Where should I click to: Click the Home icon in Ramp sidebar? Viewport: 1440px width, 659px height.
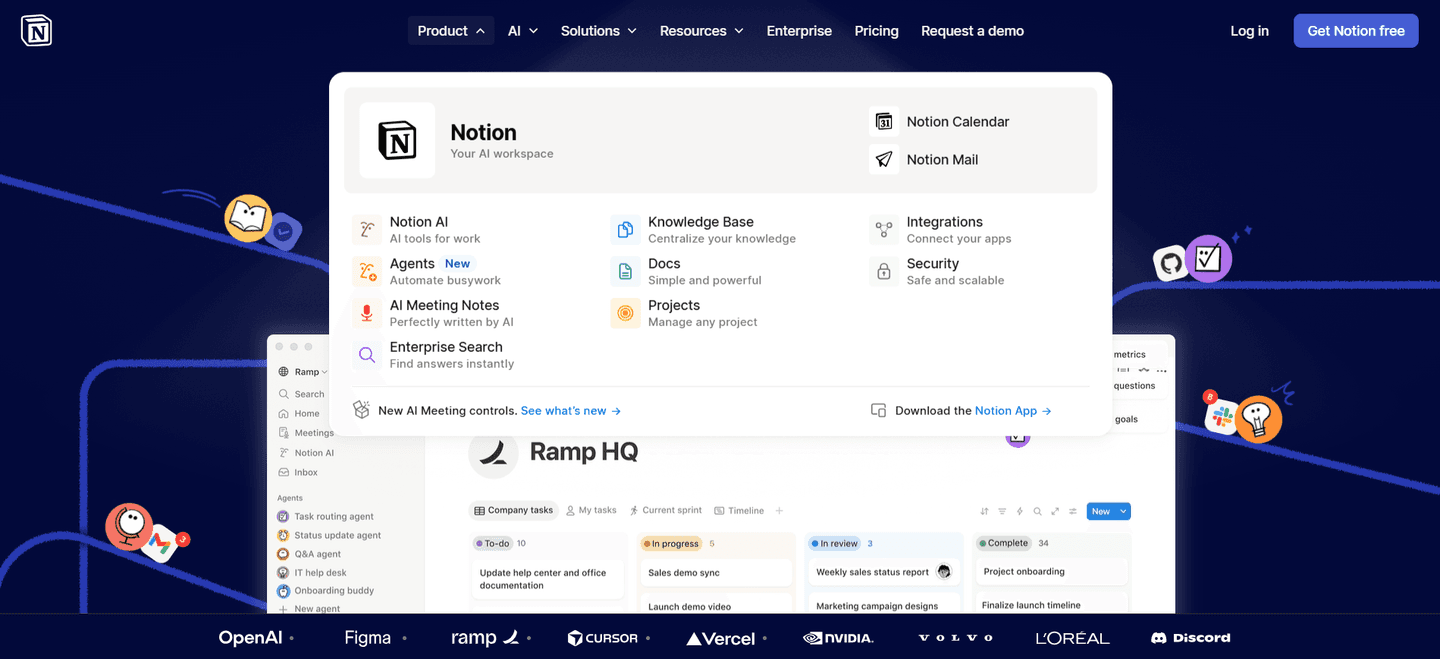[284, 413]
